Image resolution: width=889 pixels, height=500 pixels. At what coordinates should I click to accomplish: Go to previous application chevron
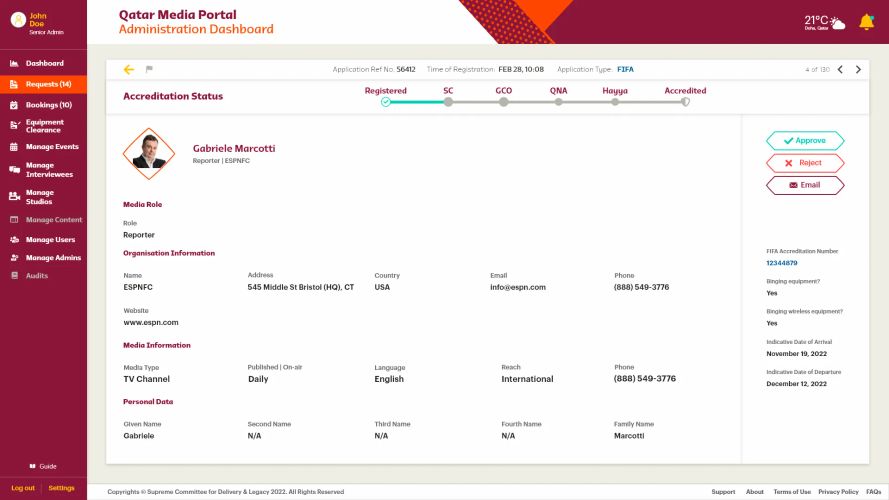840,69
